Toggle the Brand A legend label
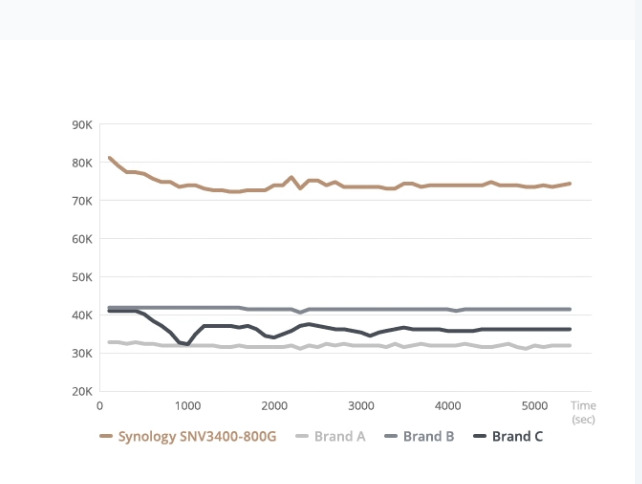 [x=340, y=437]
